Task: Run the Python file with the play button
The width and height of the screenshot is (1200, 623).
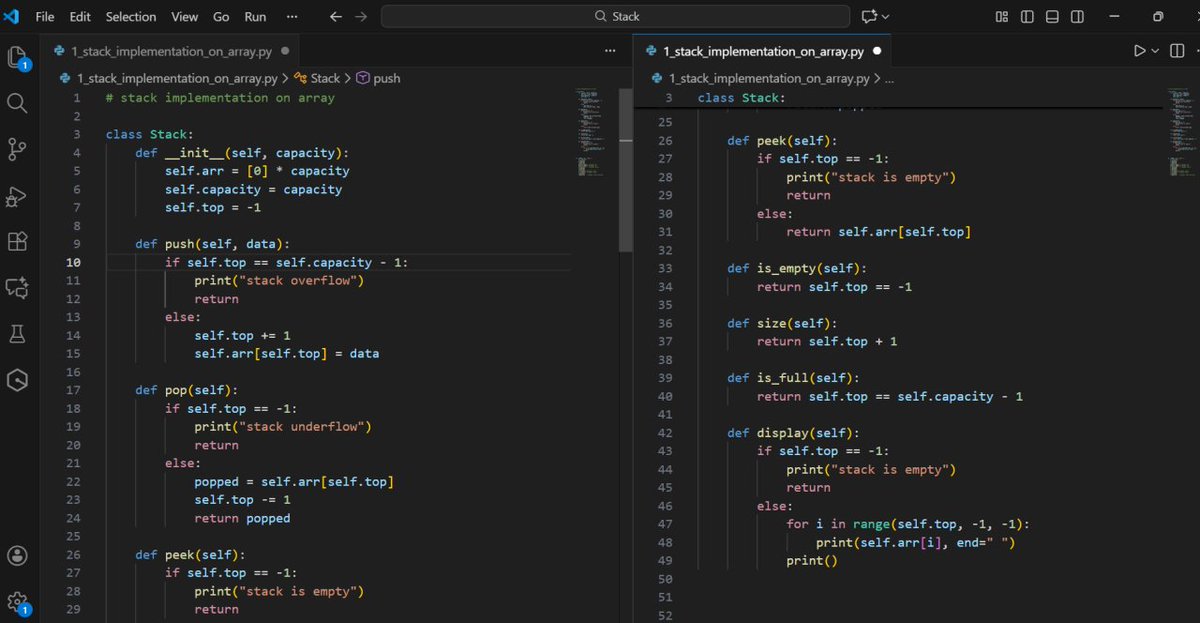Action: [x=1140, y=50]
